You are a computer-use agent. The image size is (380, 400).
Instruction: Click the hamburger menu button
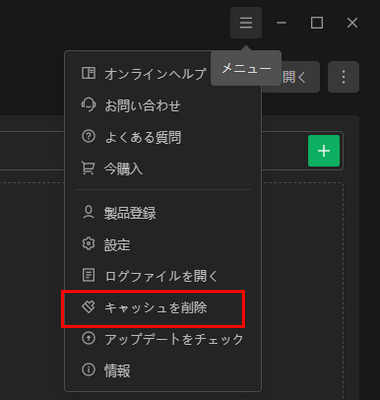(246, 23)
